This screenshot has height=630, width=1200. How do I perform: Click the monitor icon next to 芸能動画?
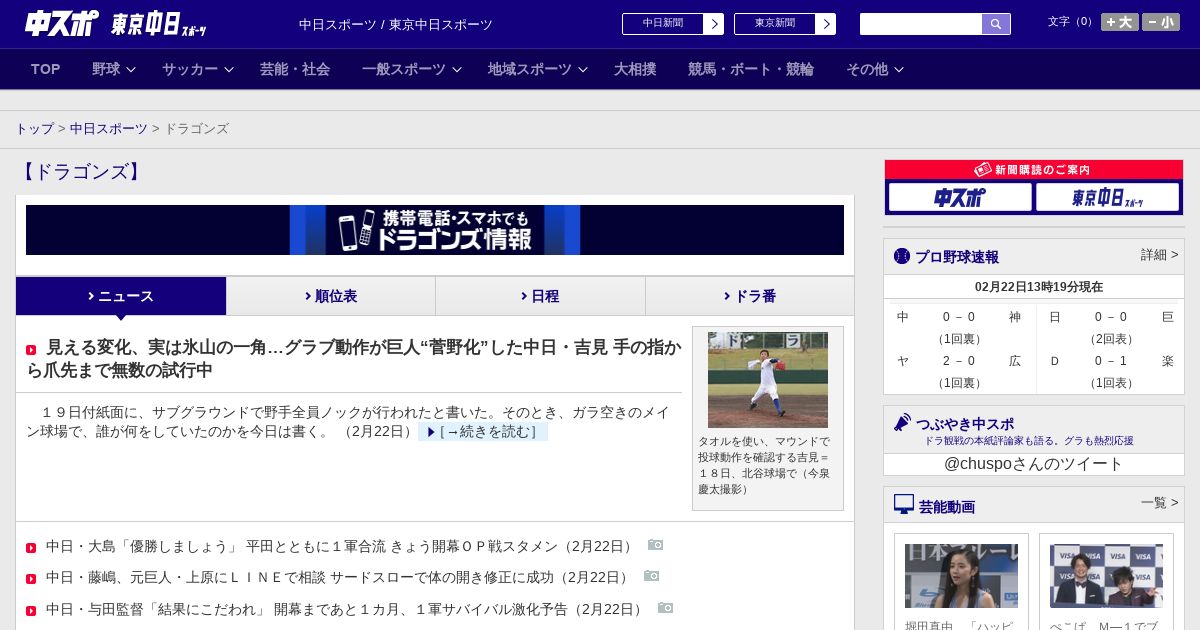point(904,504)
